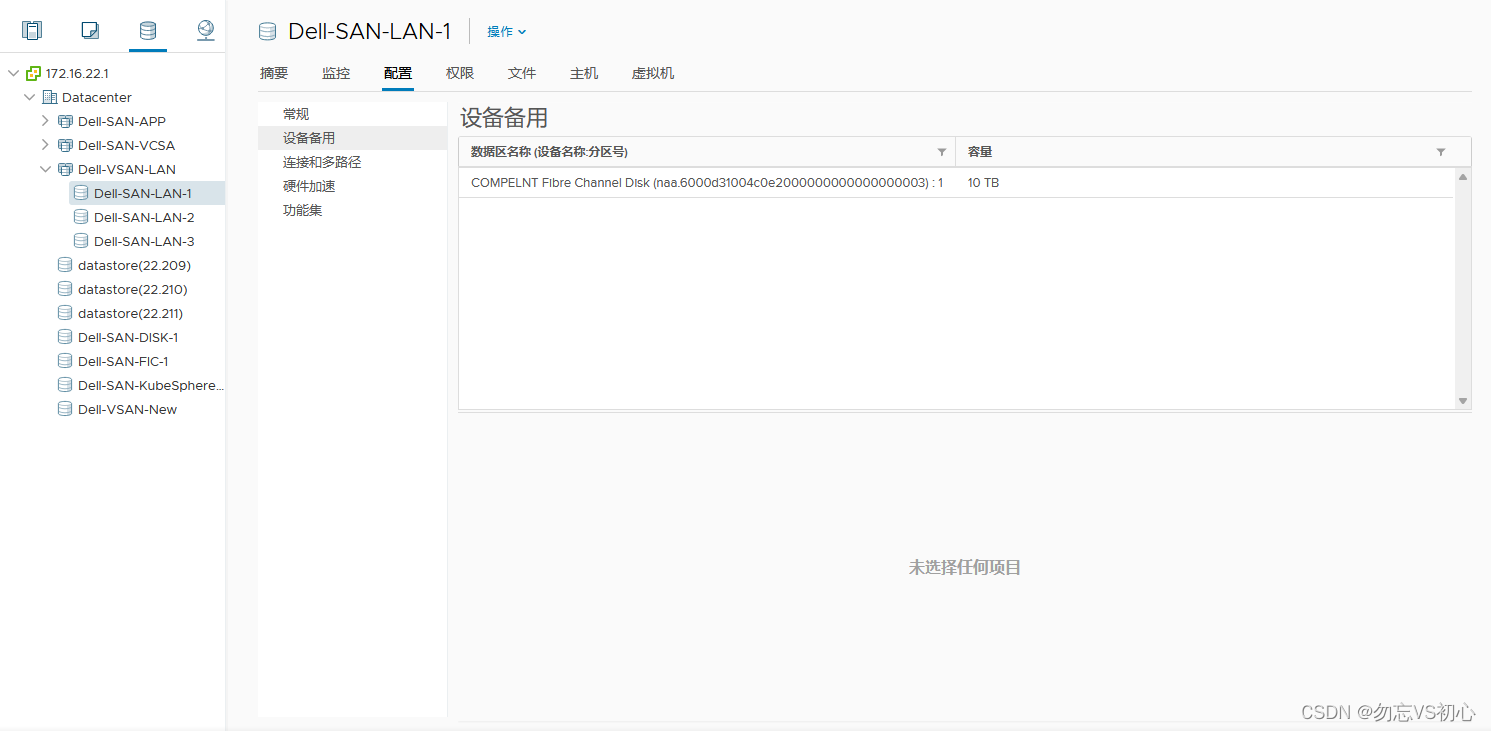The width and height of the screenshot is (1491, 731).
Task: Switch to the 监控 tab
Action: click(336, 73)
